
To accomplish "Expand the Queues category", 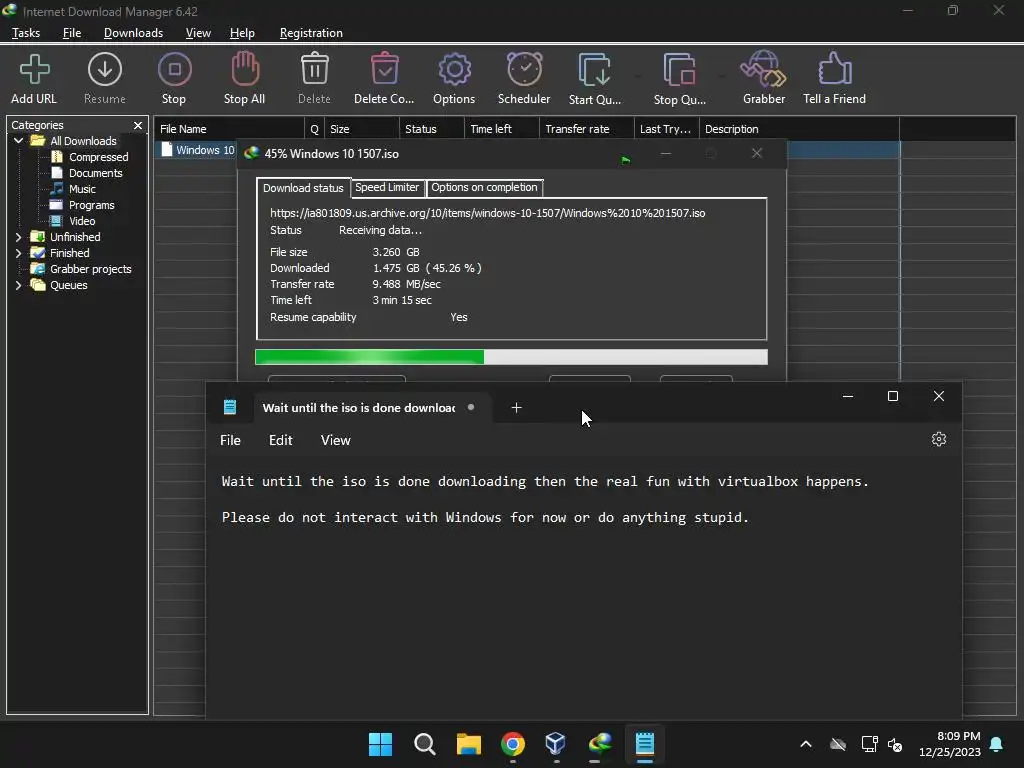I will click(x=18, y=285).
